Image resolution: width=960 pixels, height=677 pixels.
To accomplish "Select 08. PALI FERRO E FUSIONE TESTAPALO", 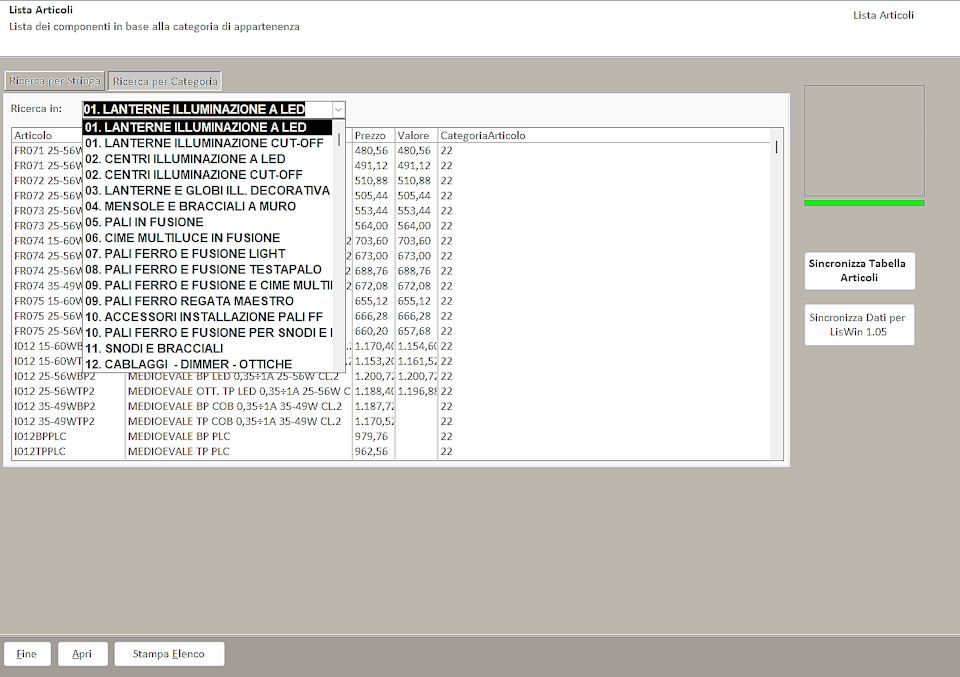I will 208,270.
